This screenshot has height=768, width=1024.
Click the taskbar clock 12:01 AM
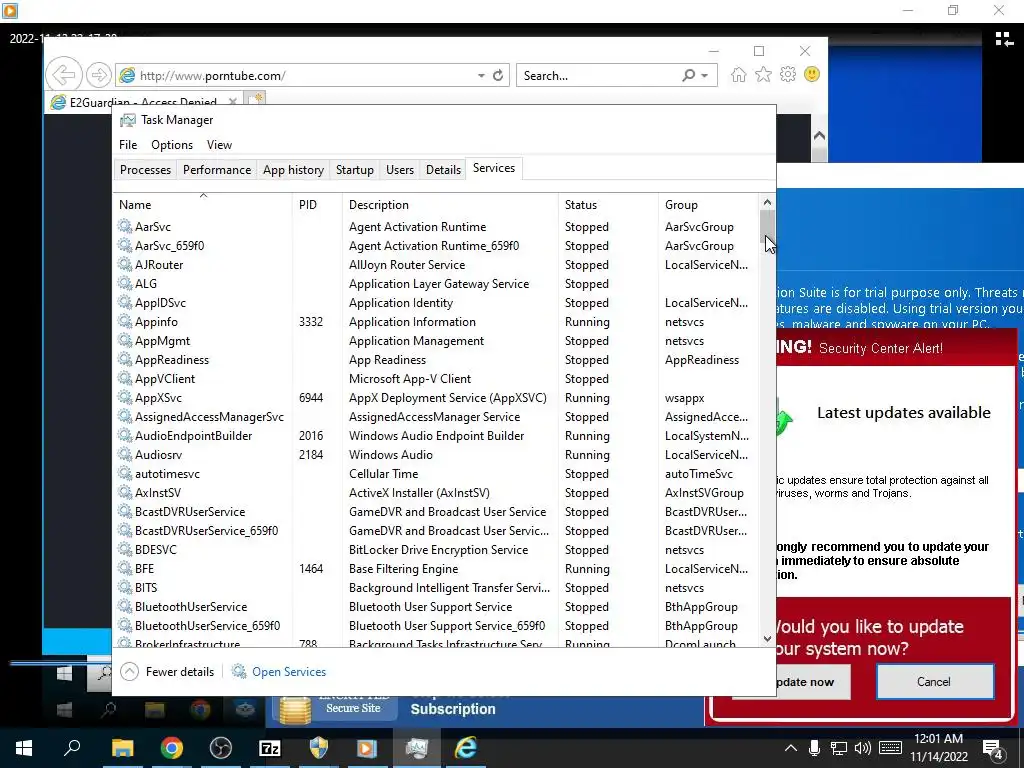tap(938, 739)
